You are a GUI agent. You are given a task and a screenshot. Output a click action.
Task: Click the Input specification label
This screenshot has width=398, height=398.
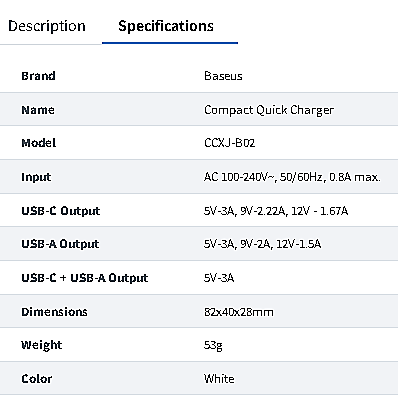coord(36,177)
